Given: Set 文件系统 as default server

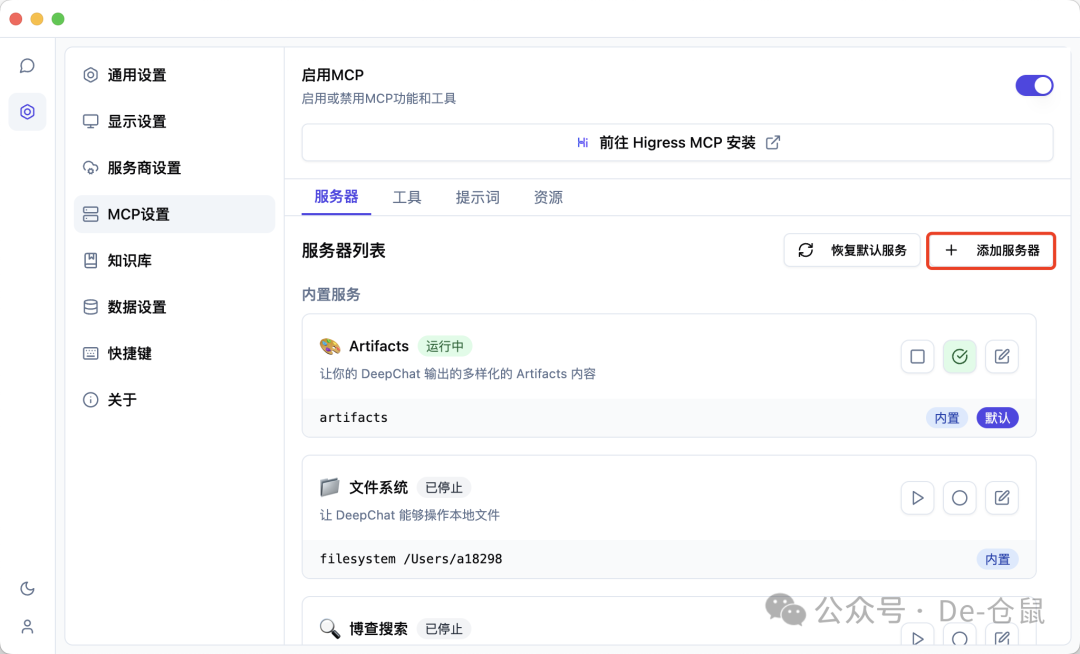Looking at the screenshot, I should coord(960,498).
